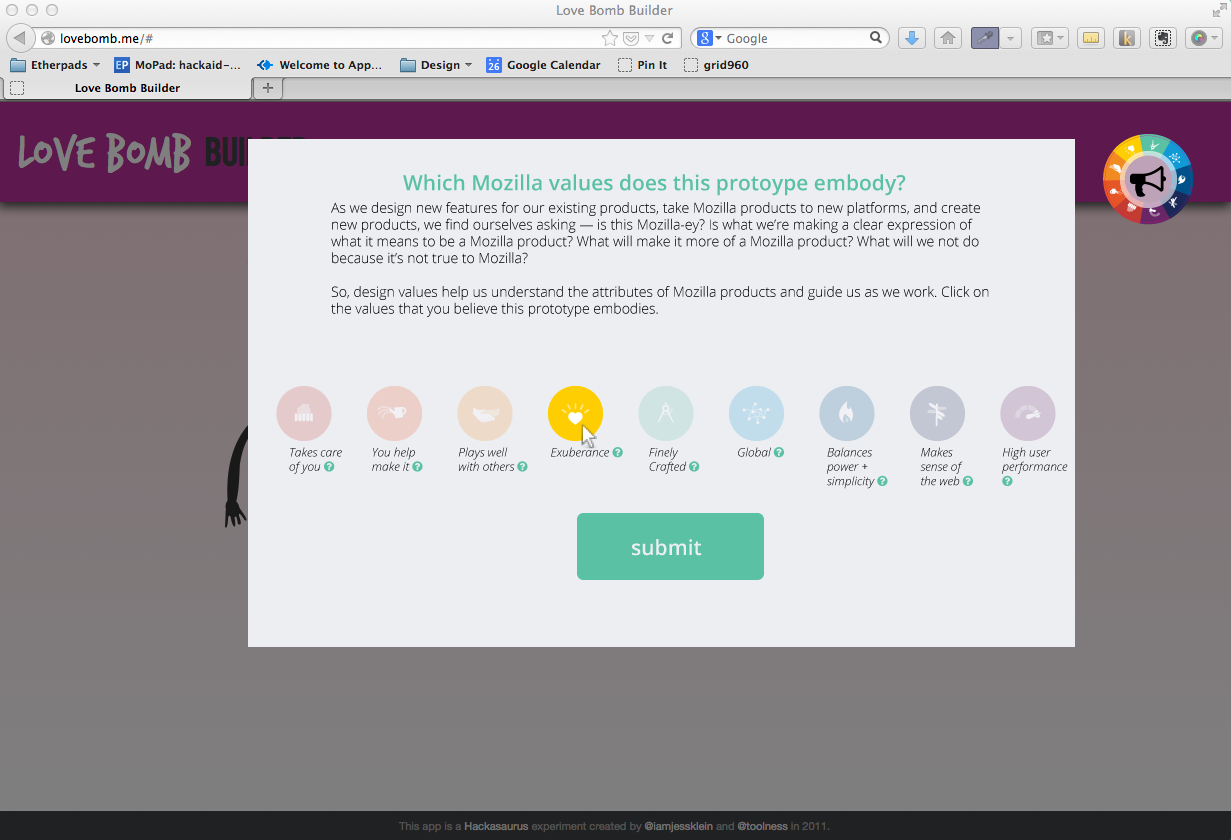
Task: Click the Evernote elephant clipper icon
Action: pos(1162,38)
